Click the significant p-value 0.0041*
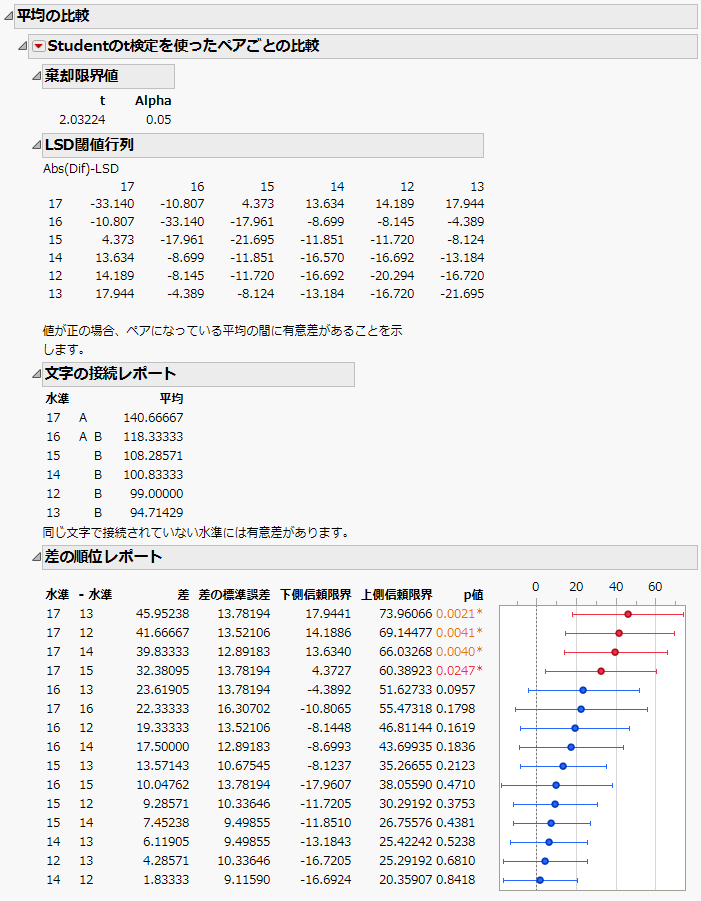Screen dimensions: 701x901 pyautogui.click(x=459, y=633)
